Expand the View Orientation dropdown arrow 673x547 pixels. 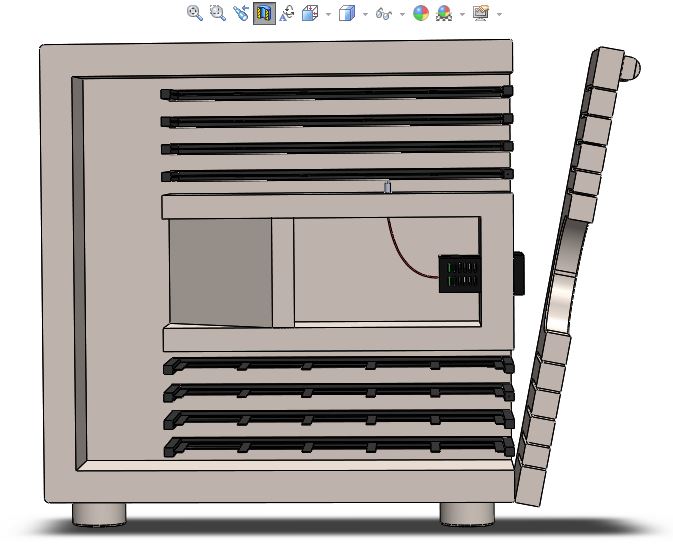click(328, 14)
